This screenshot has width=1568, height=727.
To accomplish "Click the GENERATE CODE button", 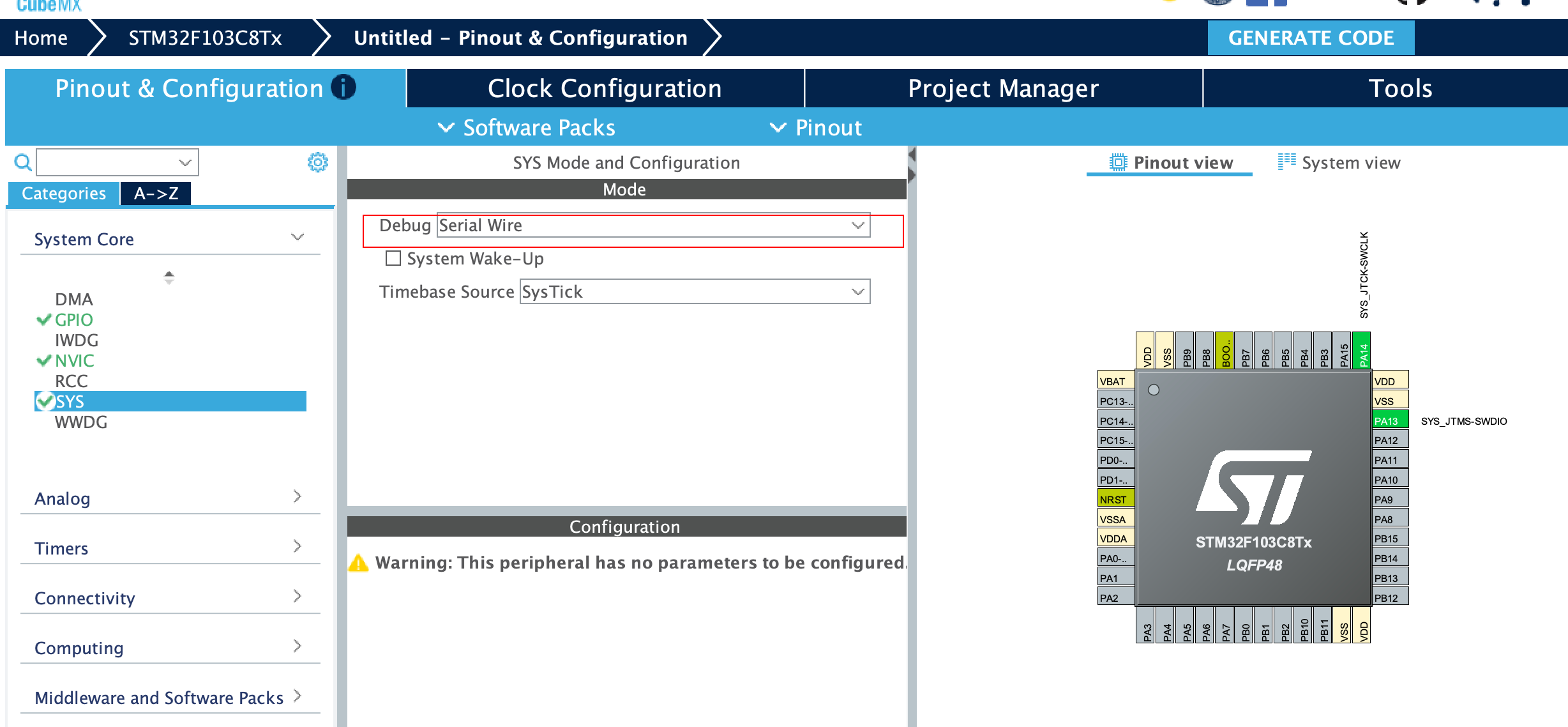I will pyautogui.click(x=1311, y=38).
